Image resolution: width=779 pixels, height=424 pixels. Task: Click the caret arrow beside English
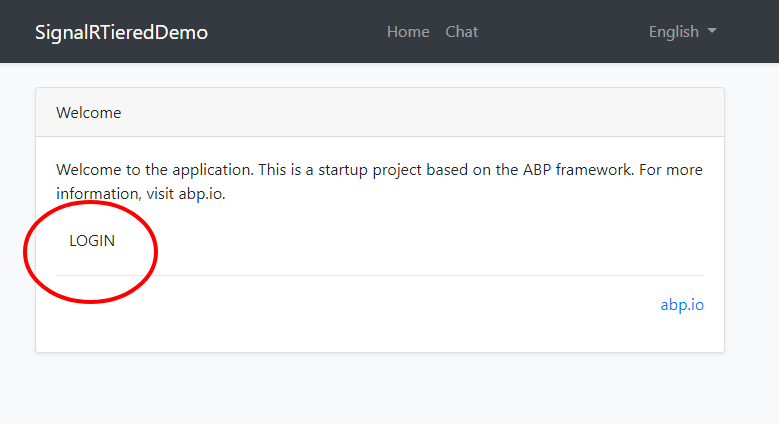(712, 32)
